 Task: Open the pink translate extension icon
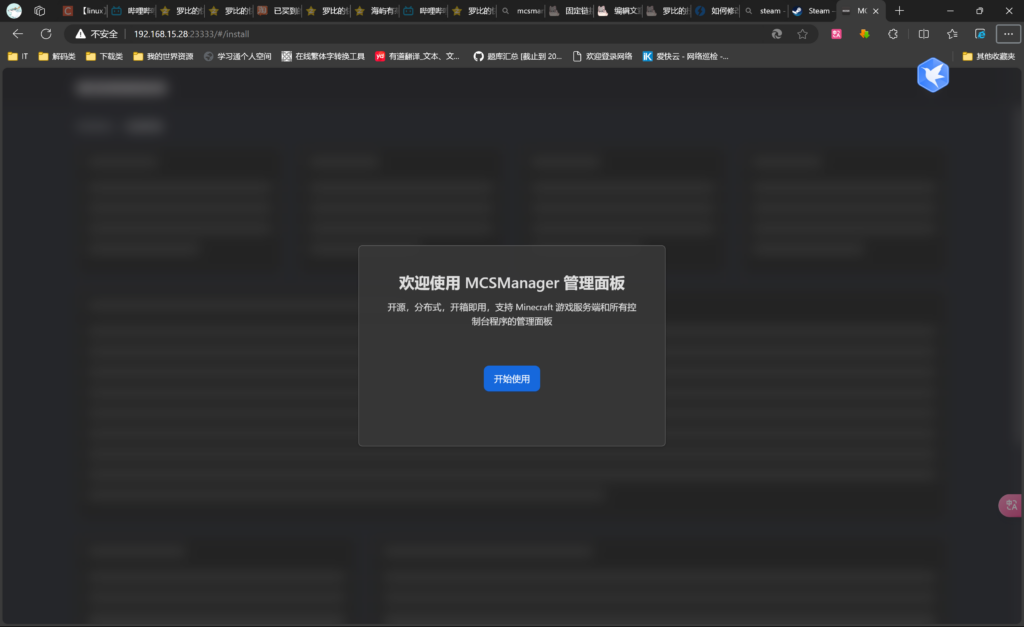(836, 34)
